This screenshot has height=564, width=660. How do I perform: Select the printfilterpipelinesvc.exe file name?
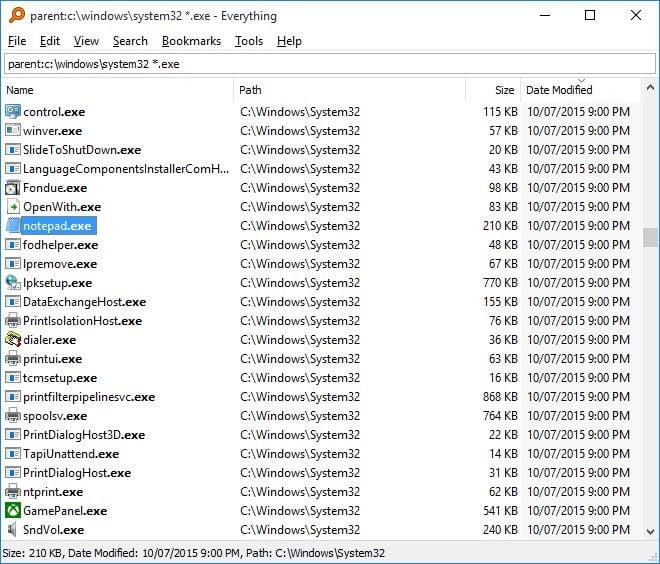pyautogui.click(x=89, y=396)
